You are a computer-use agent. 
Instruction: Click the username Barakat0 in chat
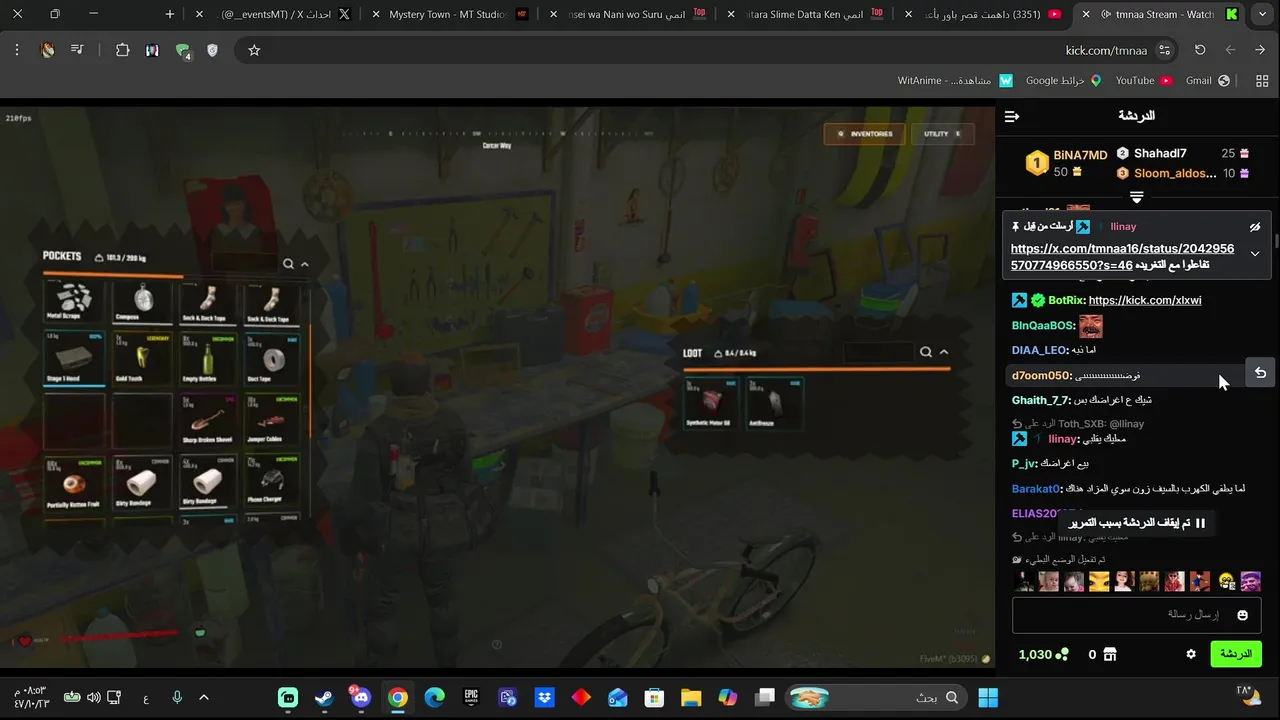click(1035, 489)
